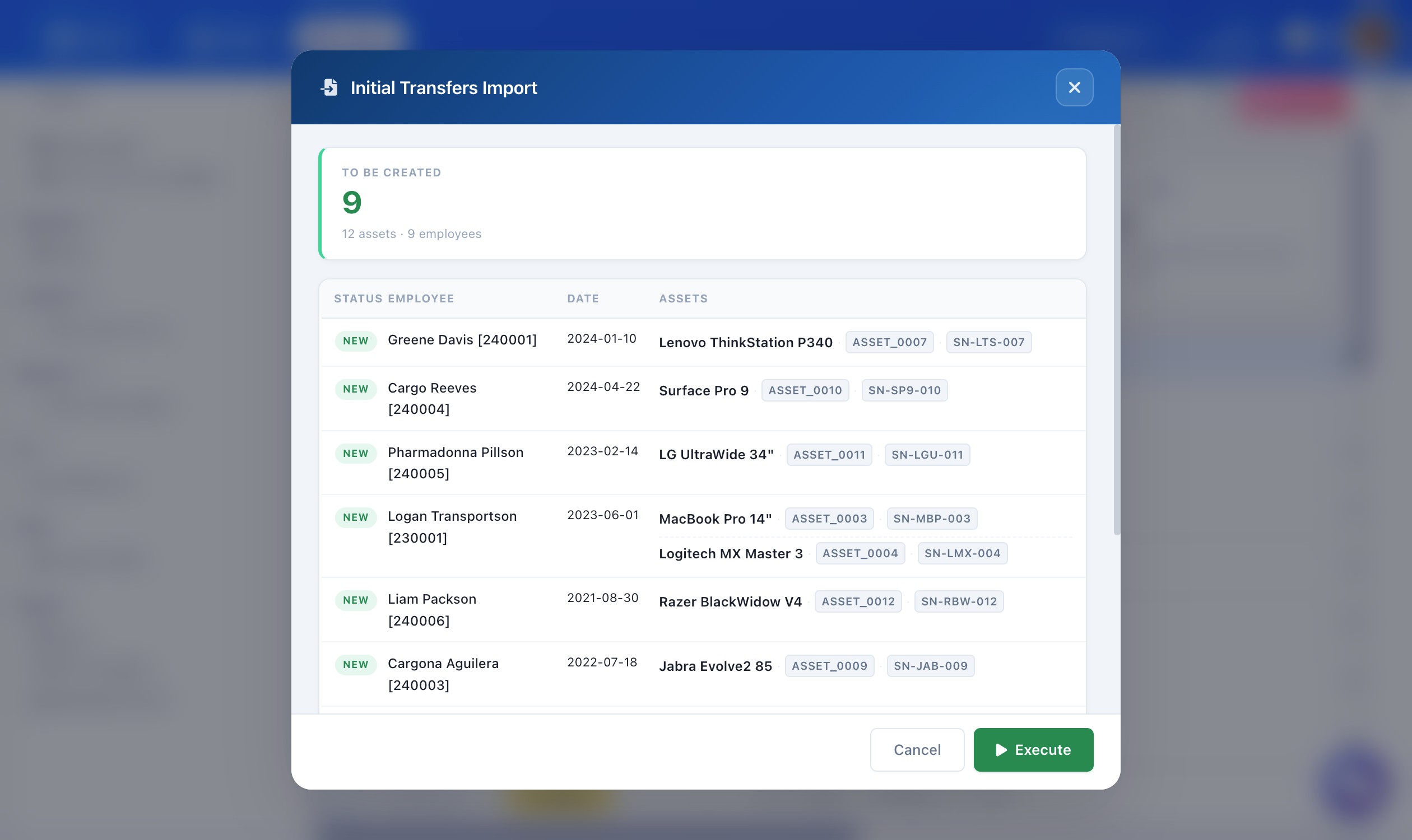This screenshot has height=840, width=1412.
Task: Select employee Greene Davis [240001]
Action: click(x=462, y=339)
